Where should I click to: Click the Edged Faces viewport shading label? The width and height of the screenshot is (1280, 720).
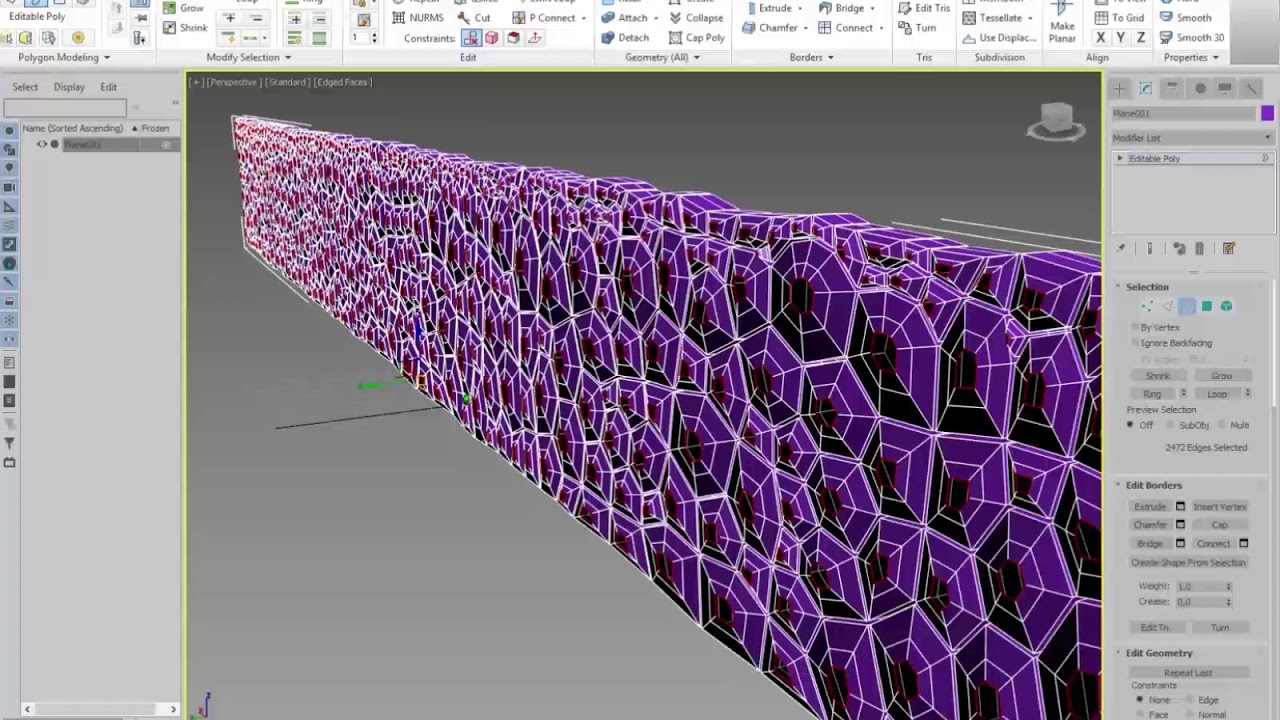click(x=342, y=82)
